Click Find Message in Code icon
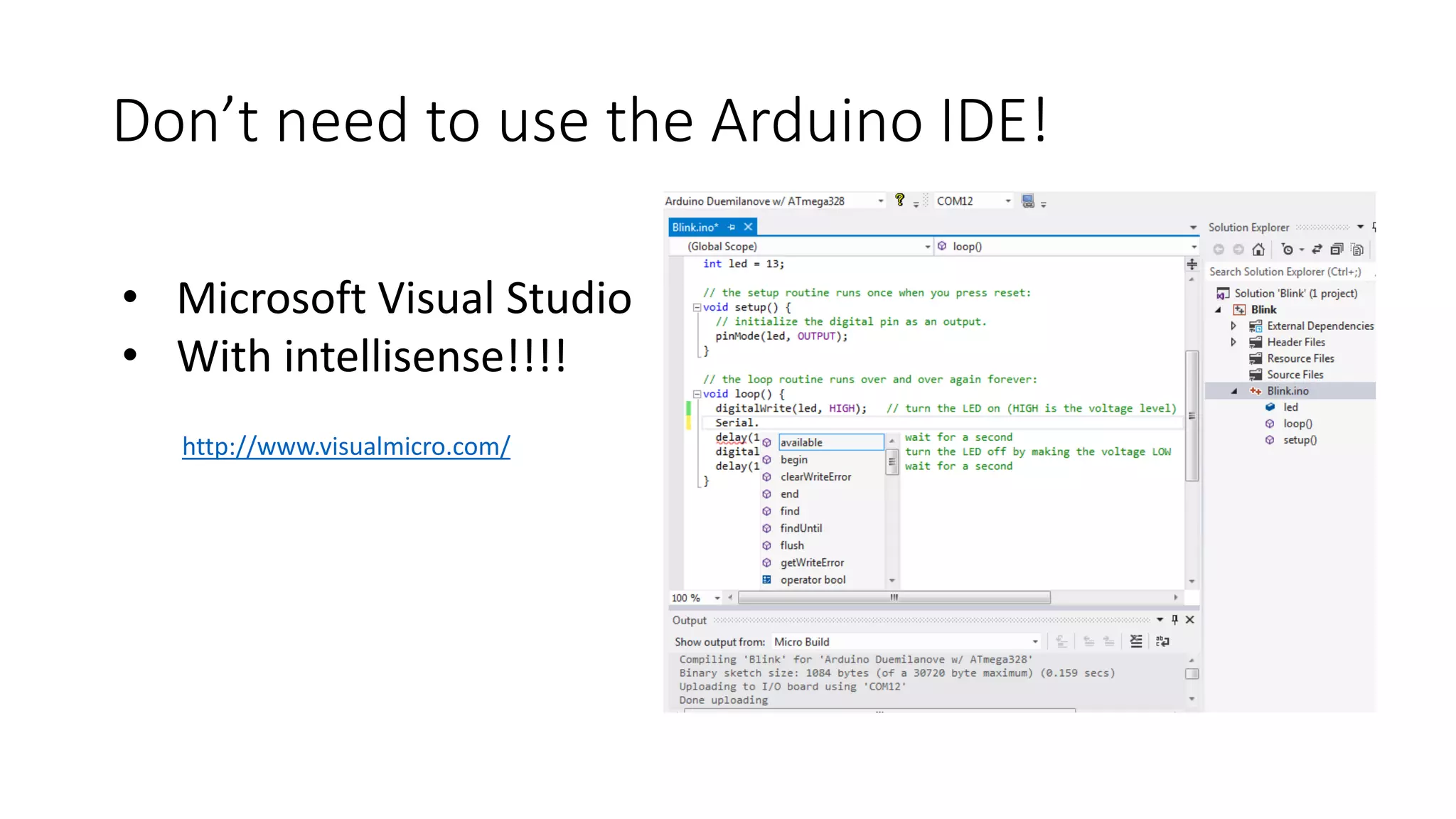The image size is (1456, 819). 1061,642
